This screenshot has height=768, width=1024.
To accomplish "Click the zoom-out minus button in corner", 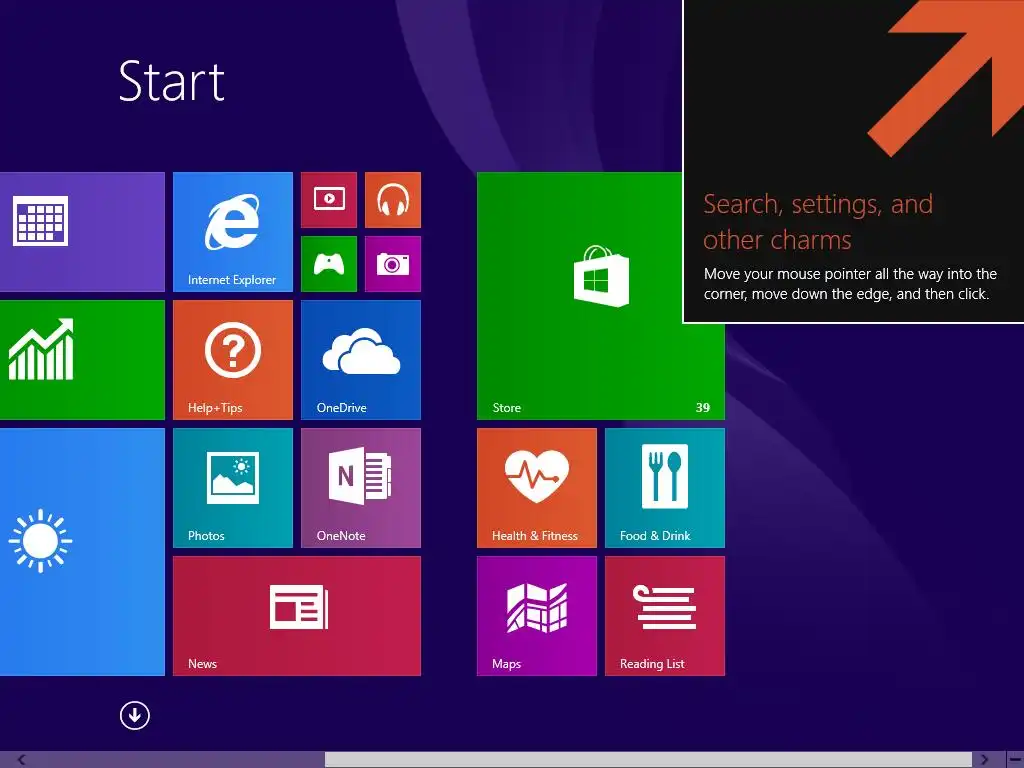I will pyautogui.click(x=1015, y=760).
